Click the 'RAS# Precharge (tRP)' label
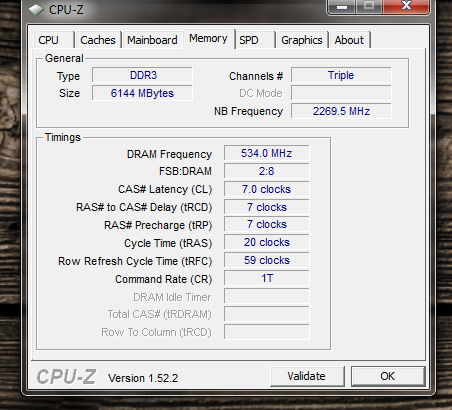Viewport: 452px width, 410px height. coord(158,225)
